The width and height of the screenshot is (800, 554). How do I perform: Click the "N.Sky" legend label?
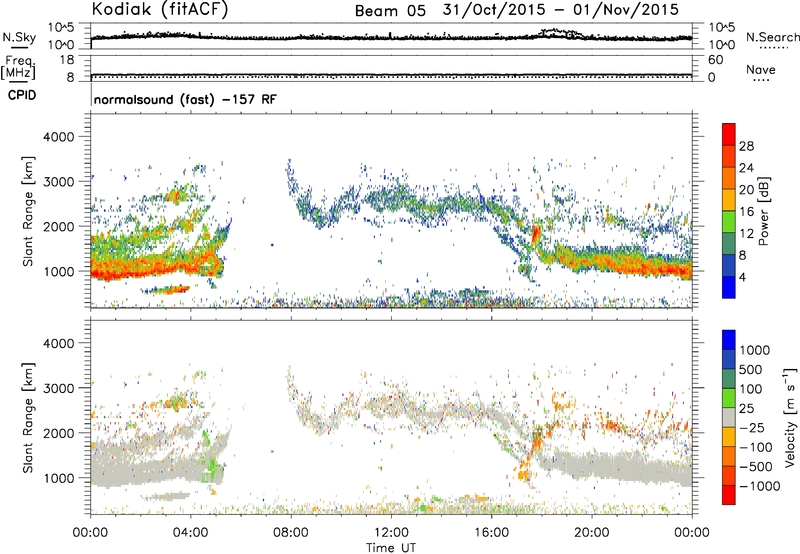click(x=19, y=37)
